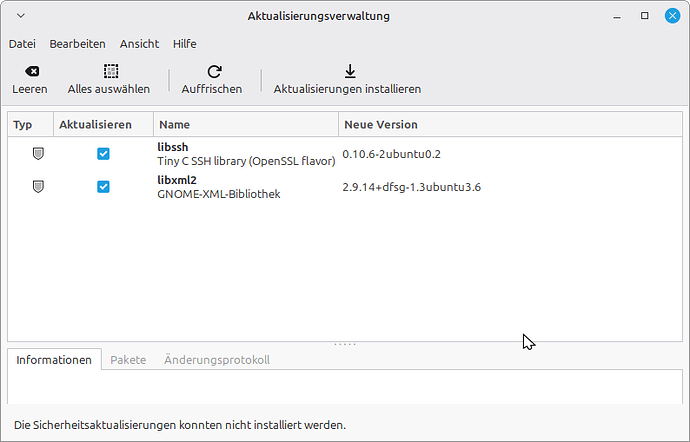
Task: Uncheck the libssh update checkbox
Action: point(103,154)
